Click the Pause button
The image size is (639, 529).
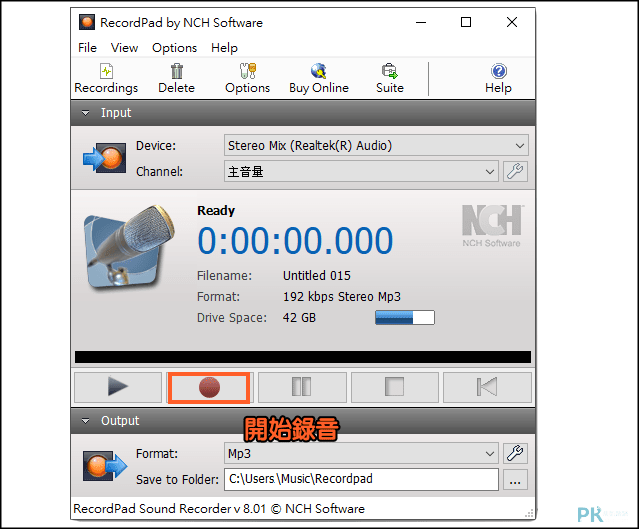[302, 387]
